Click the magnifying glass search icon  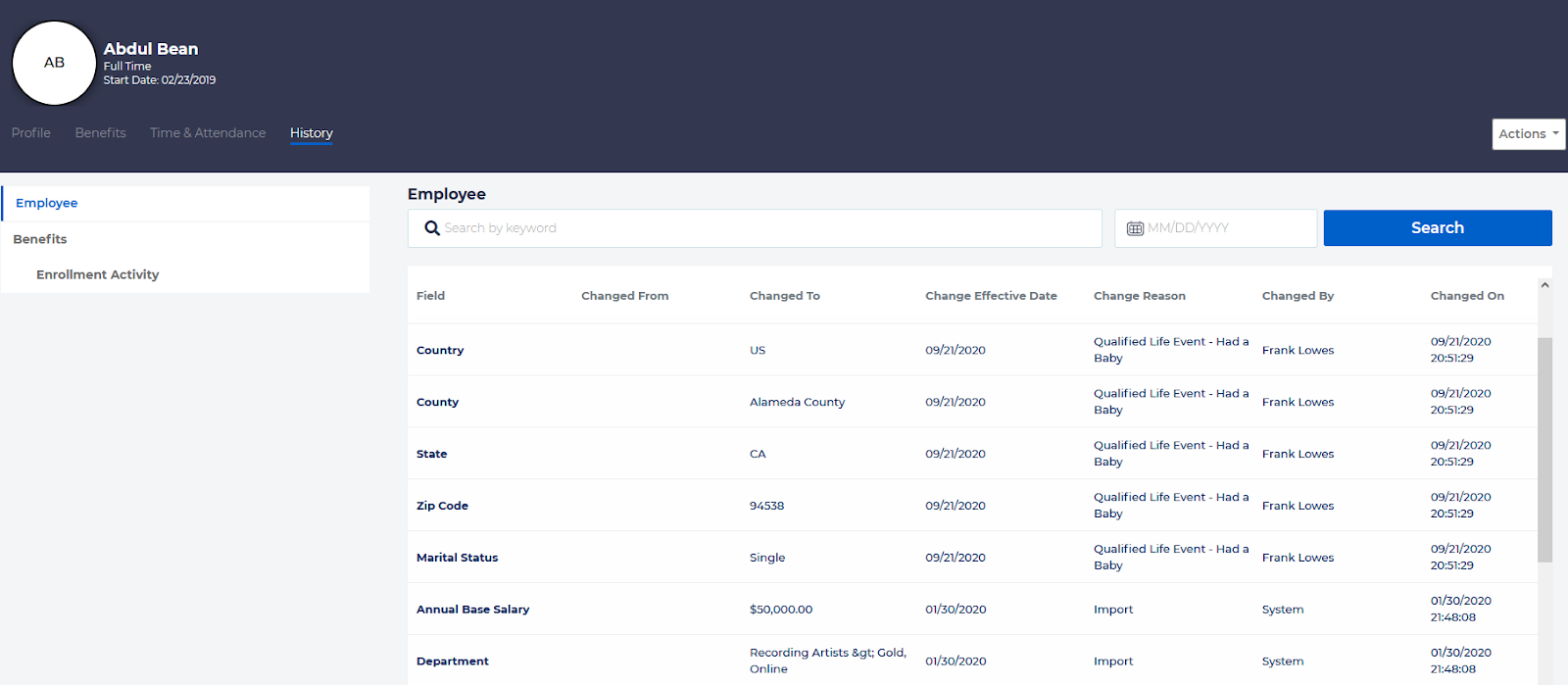[x=431, y=228]
